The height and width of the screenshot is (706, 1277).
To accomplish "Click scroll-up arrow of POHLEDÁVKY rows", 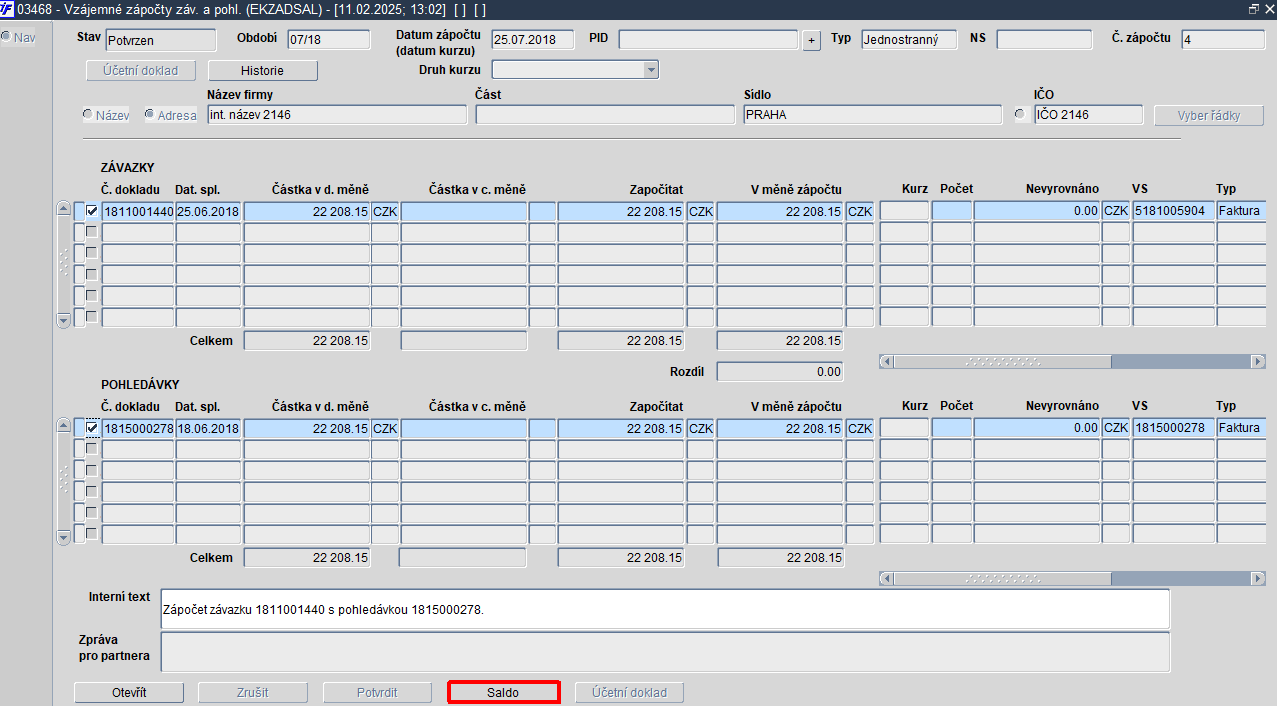I will point(64,427).
